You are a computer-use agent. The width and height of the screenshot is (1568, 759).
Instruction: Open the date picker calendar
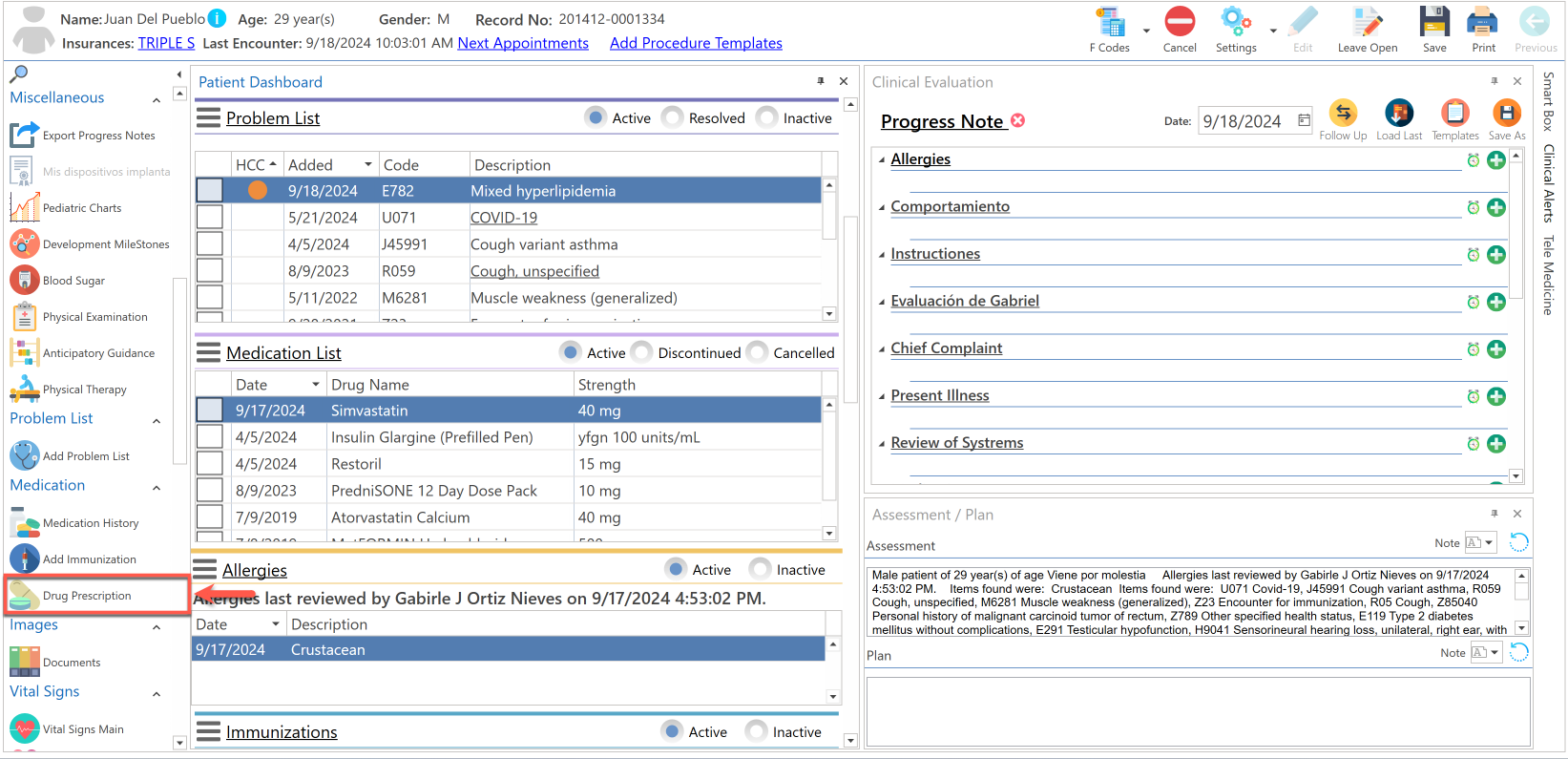click(x=1304, y=120)
